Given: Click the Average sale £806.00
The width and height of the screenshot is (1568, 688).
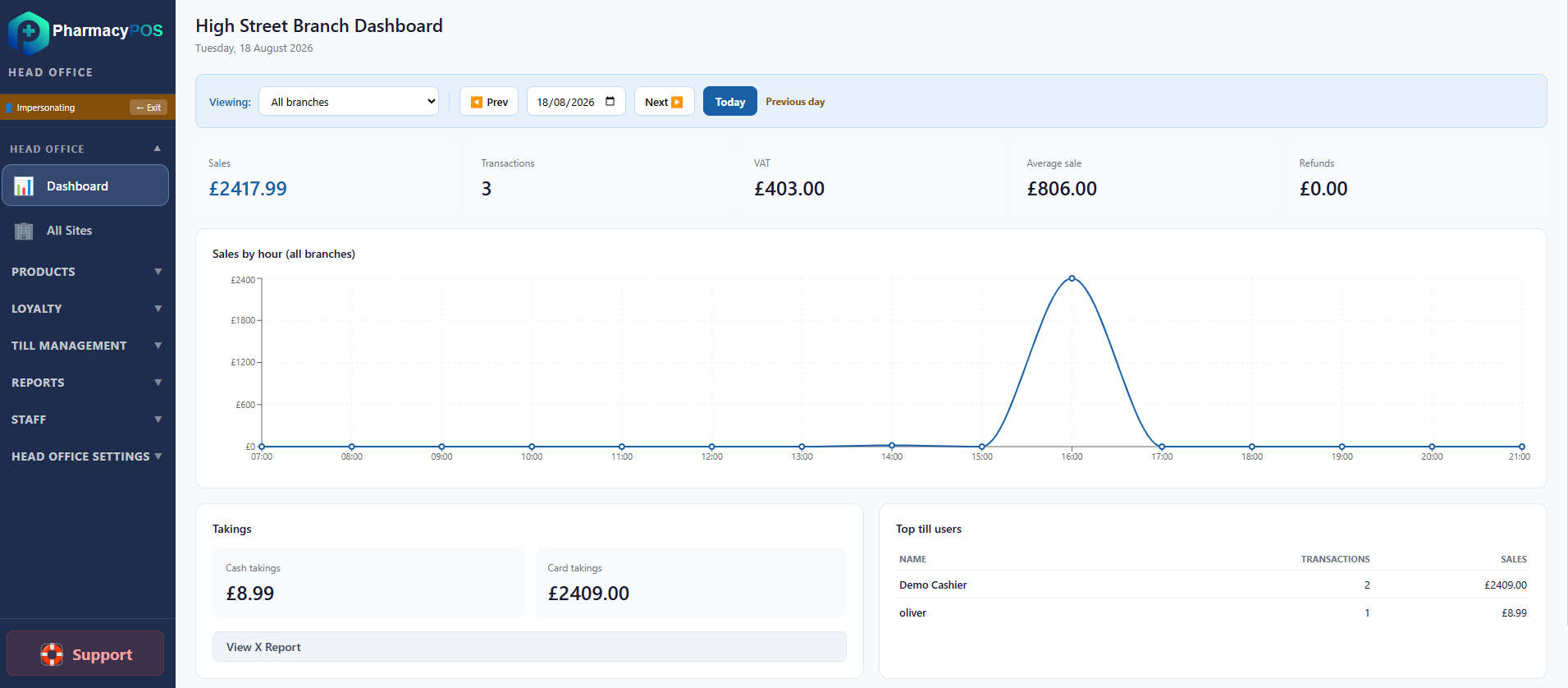Looking at the screenshot, I should 1062,189.
